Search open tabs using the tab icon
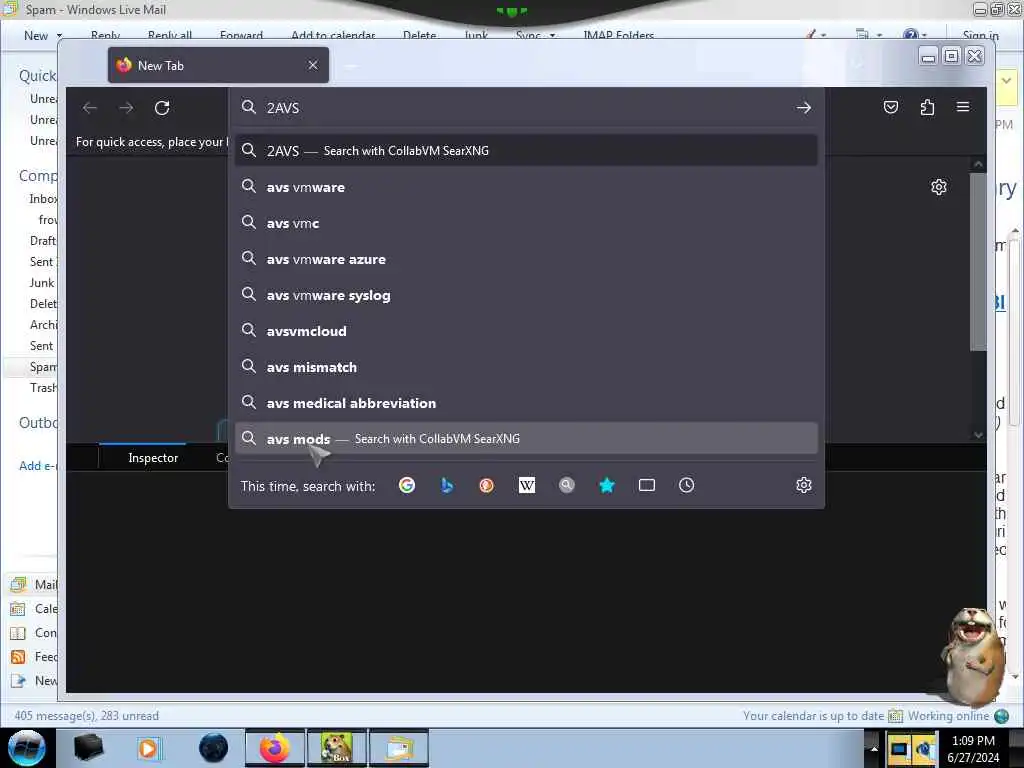The image size is (1024, 768). click(x=647, y=485)
